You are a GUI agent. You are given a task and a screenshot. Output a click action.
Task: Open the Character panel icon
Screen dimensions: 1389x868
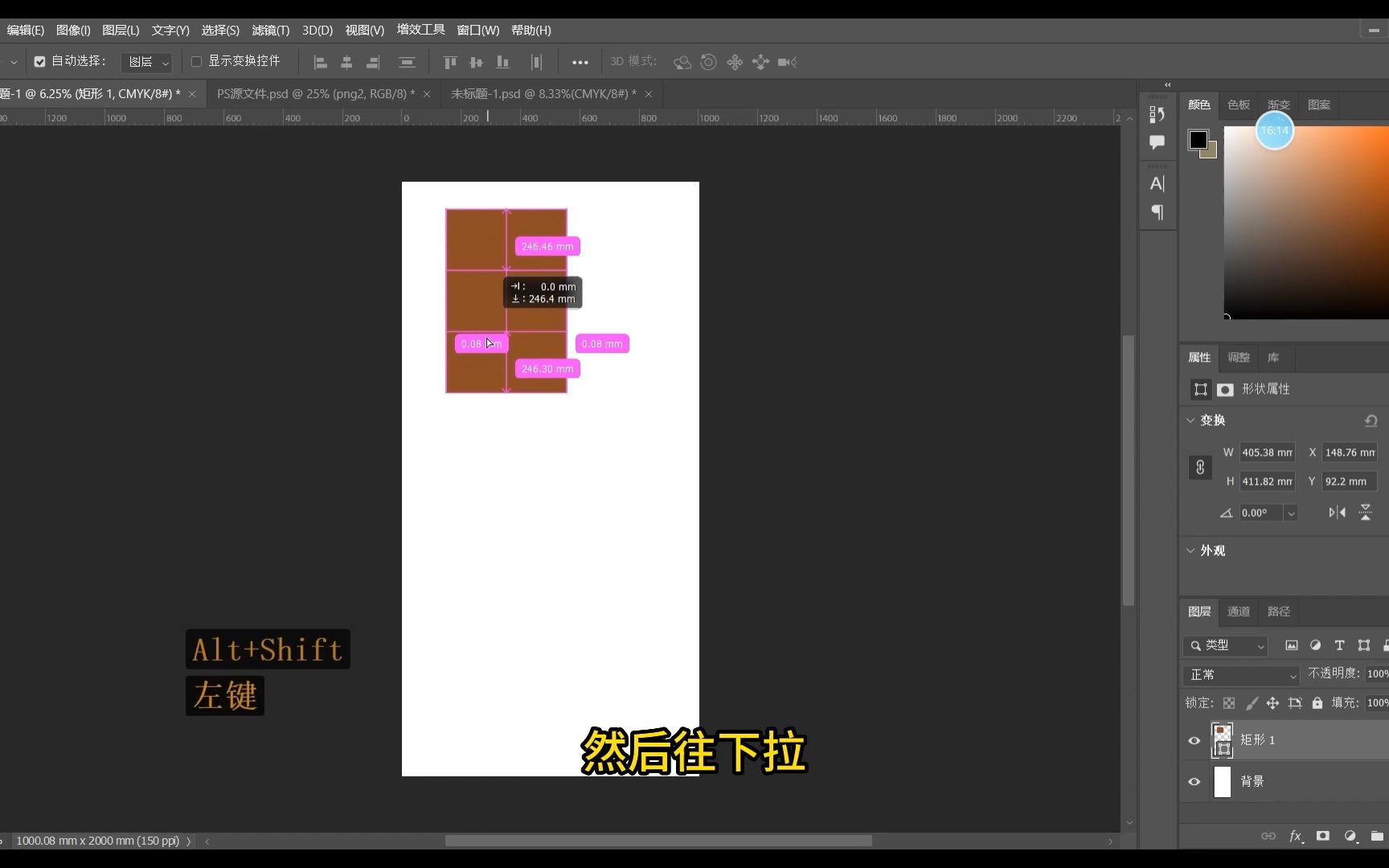1157,183
